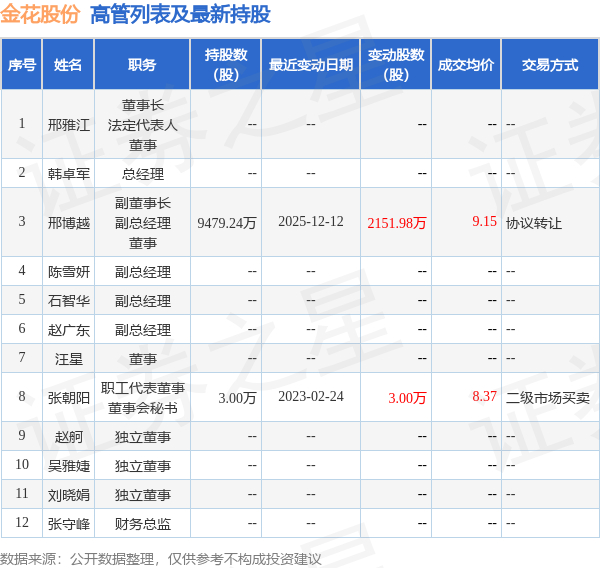This screenshot has width=600, height=568.
Task: Click the name 陈雪妍
Action: tap(68, 272)
